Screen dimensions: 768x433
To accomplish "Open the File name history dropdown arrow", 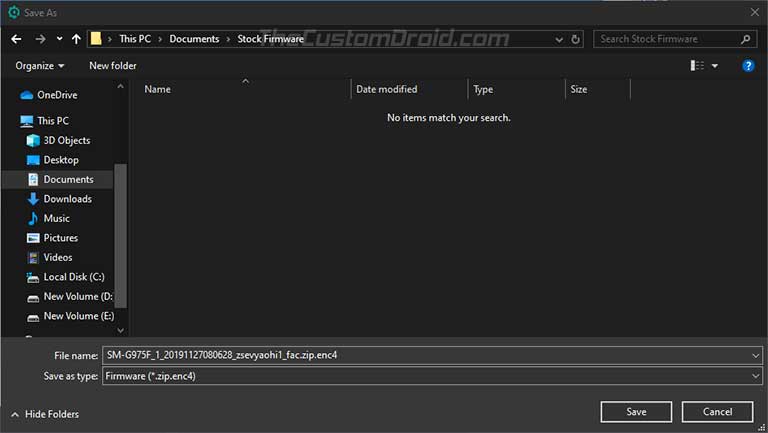I will (x=755, y=356).
